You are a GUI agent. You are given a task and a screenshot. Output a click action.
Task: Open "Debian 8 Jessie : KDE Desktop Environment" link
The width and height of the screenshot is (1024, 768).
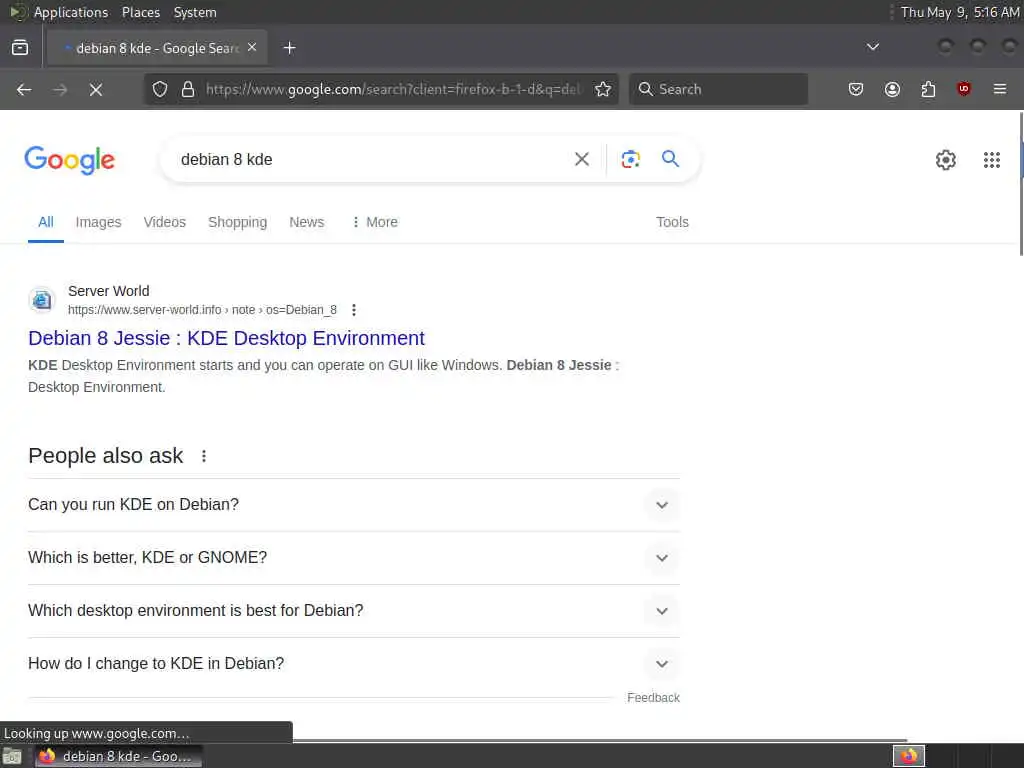click(227, 338)
